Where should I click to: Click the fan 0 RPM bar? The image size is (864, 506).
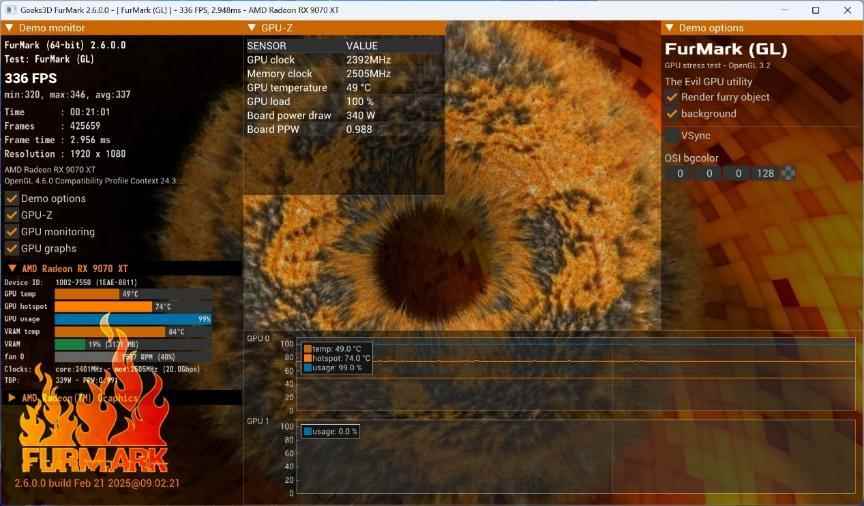[133, 357]
